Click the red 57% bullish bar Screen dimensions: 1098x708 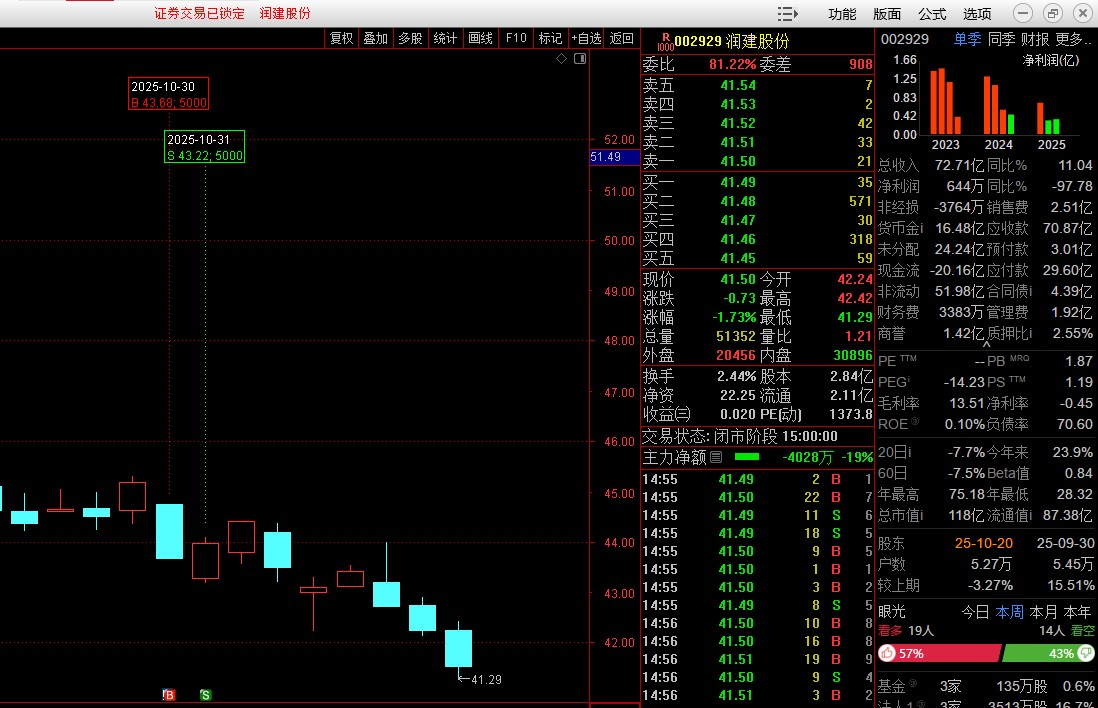[x=940, y=653]
